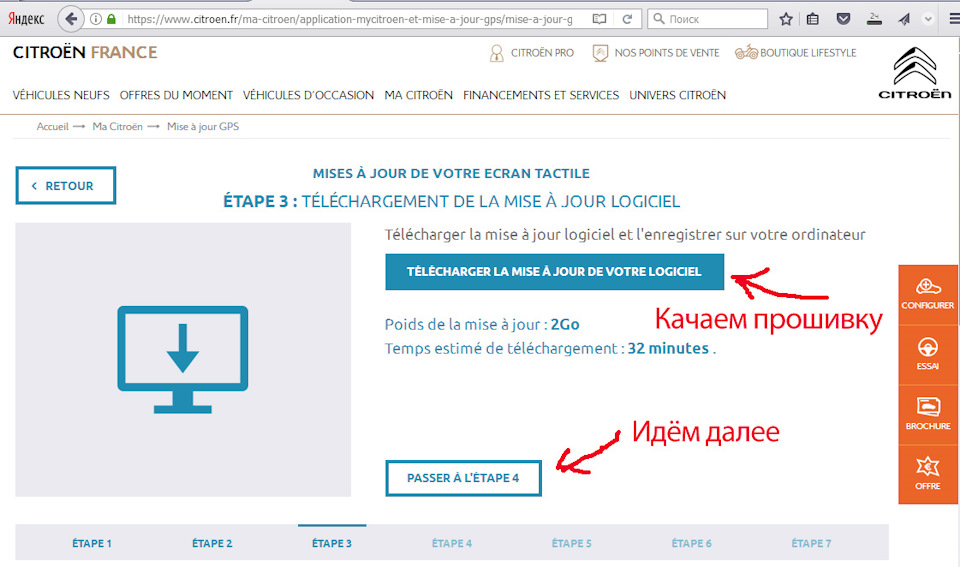This screenshot has width=960, height=567.
Task: Click the paper plane toolbar icon
Action: point(904,19)
